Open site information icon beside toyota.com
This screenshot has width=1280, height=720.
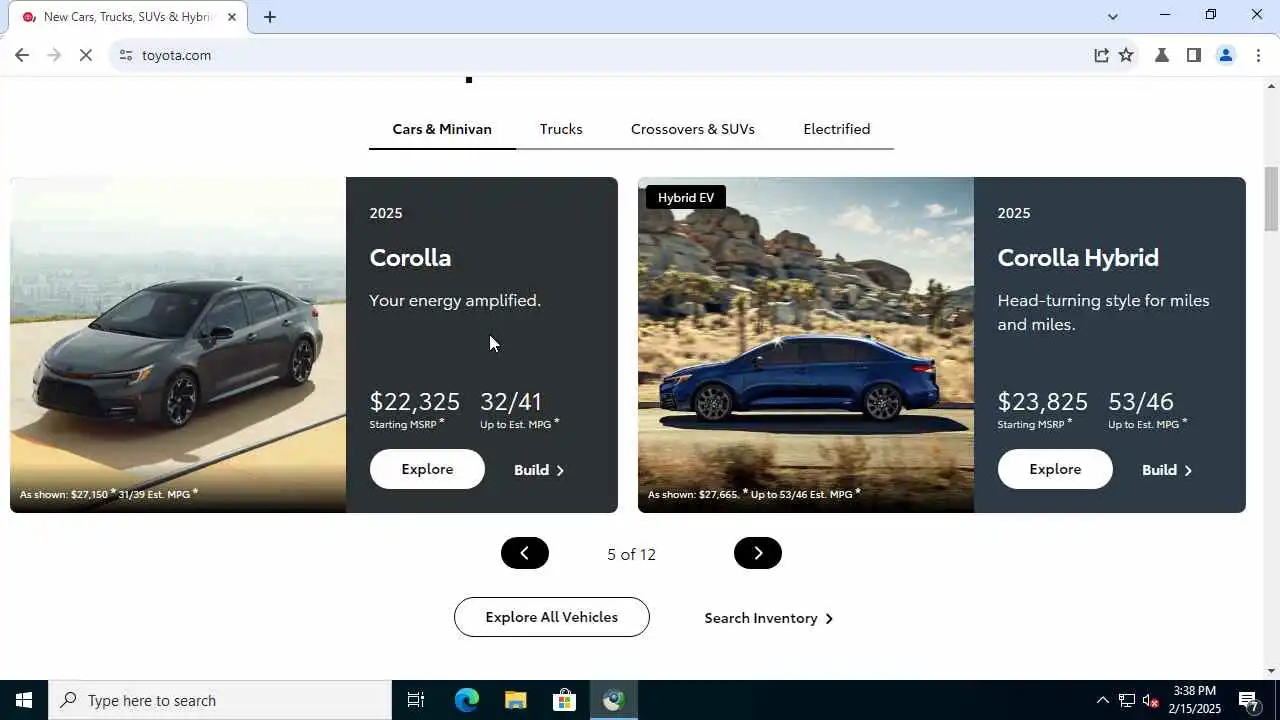point(125,55)
